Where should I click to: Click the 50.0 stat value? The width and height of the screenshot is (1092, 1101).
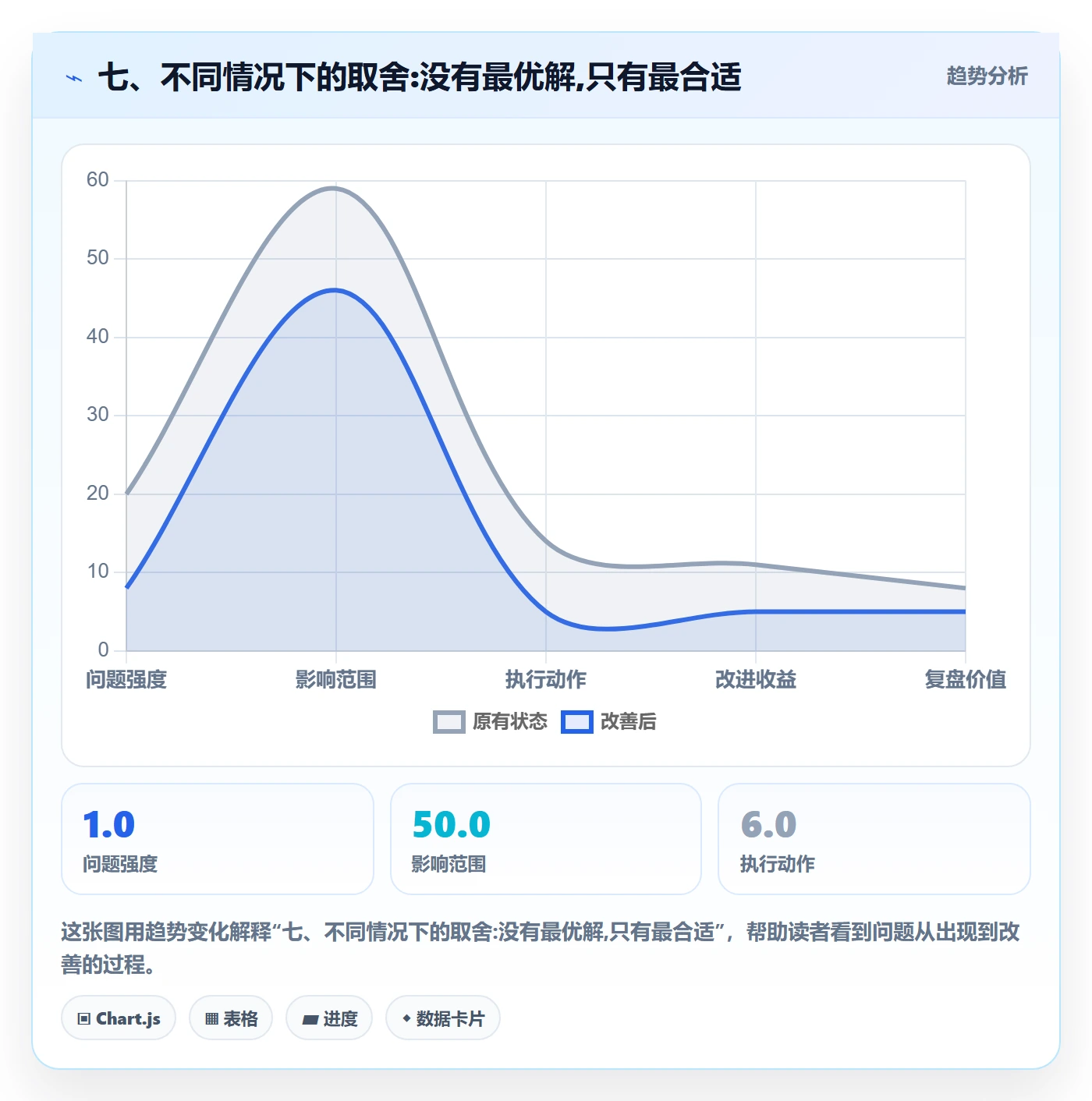tap(452, 825)
